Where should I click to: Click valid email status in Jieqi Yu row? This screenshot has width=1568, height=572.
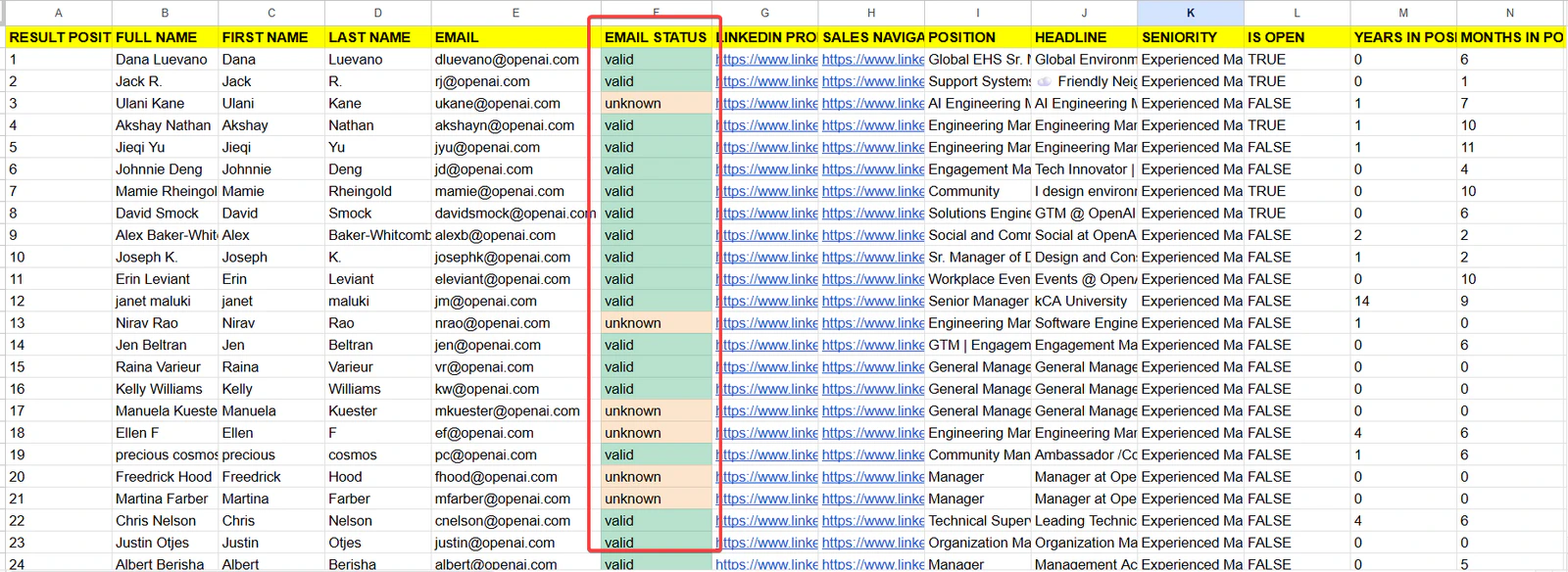[x=656, y=148]
